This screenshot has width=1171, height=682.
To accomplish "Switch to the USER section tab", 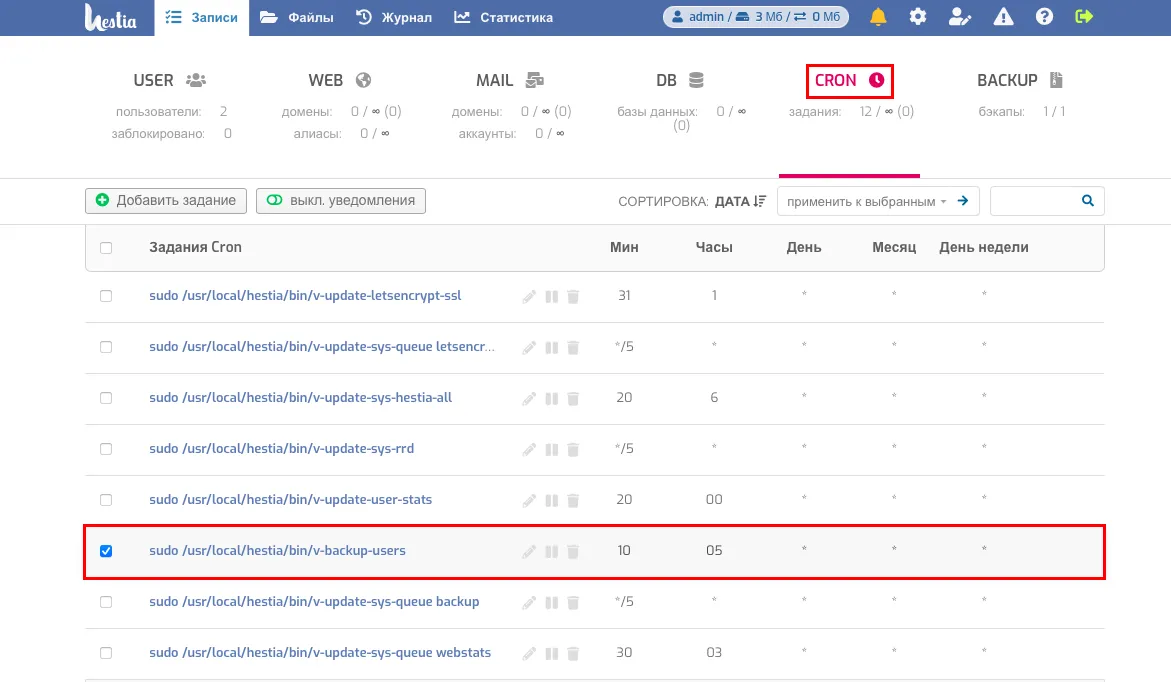I will (170, 80).
